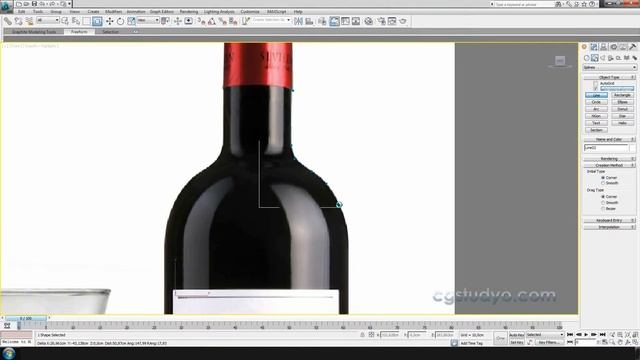Screen dimensions: 640x360
Task: Open the Named Selection Sets dropdown
Action: coord(271,20)
